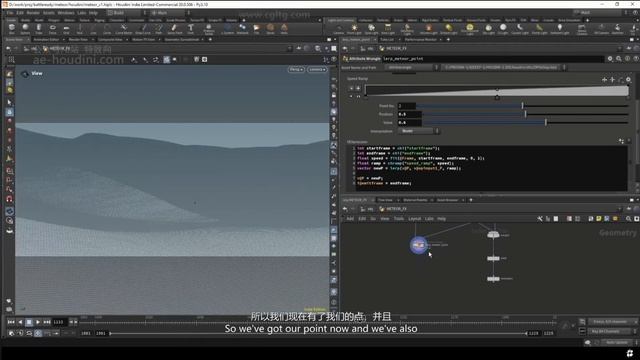Toggle sticky note display in network editor
This screenshot has height=360, width=640.
[599, 219]
